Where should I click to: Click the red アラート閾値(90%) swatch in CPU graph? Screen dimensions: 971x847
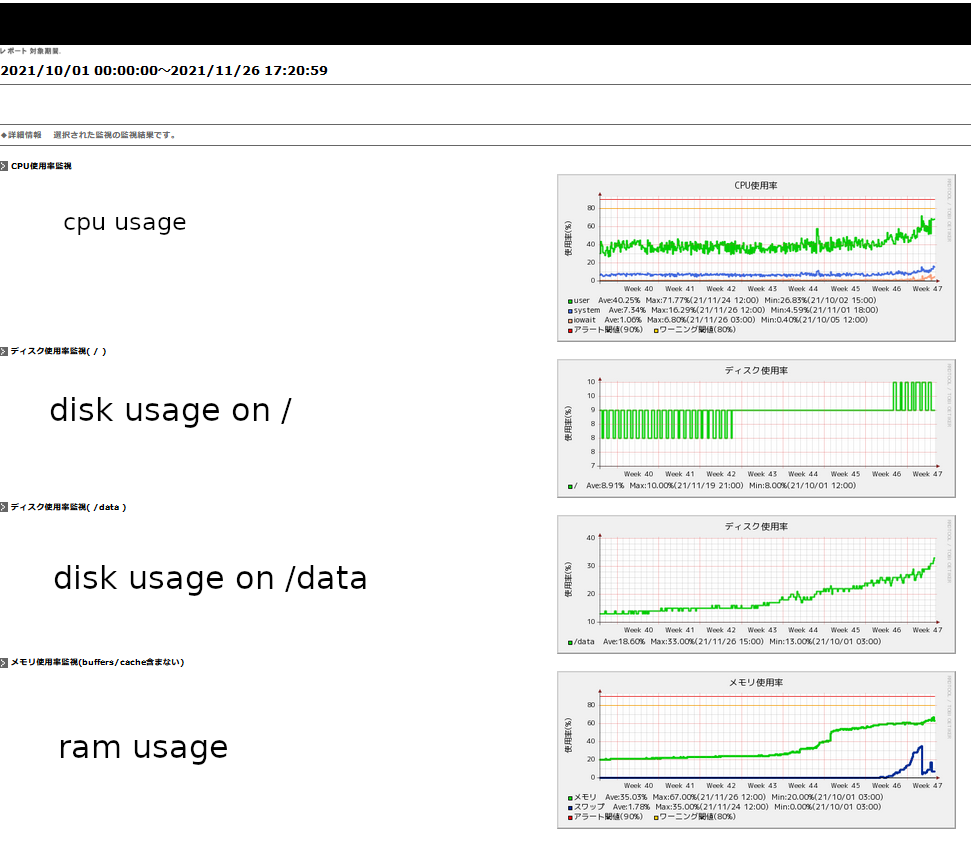coord(570,331)
